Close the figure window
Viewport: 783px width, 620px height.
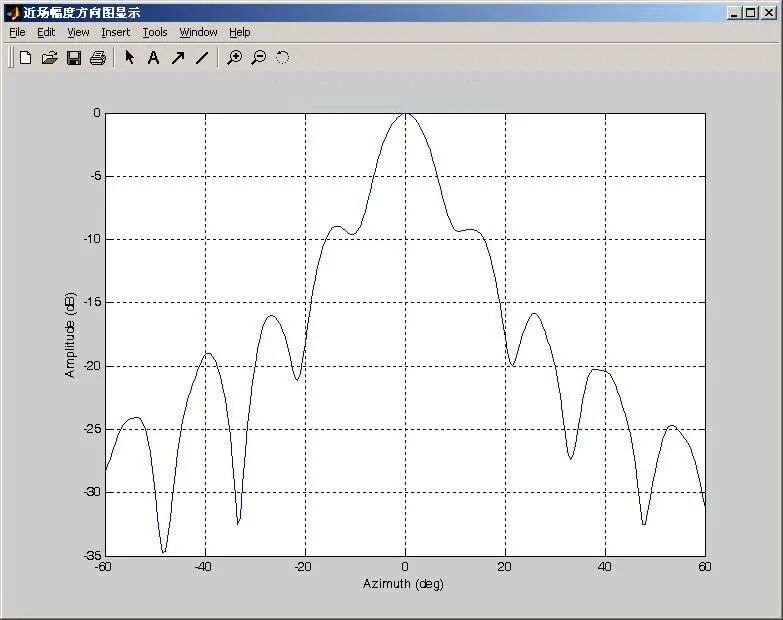769,13
